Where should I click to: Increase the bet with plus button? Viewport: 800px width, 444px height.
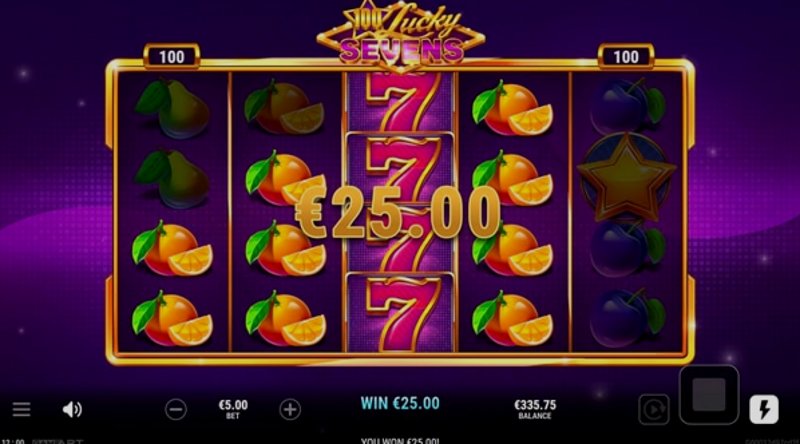(290, 409)
